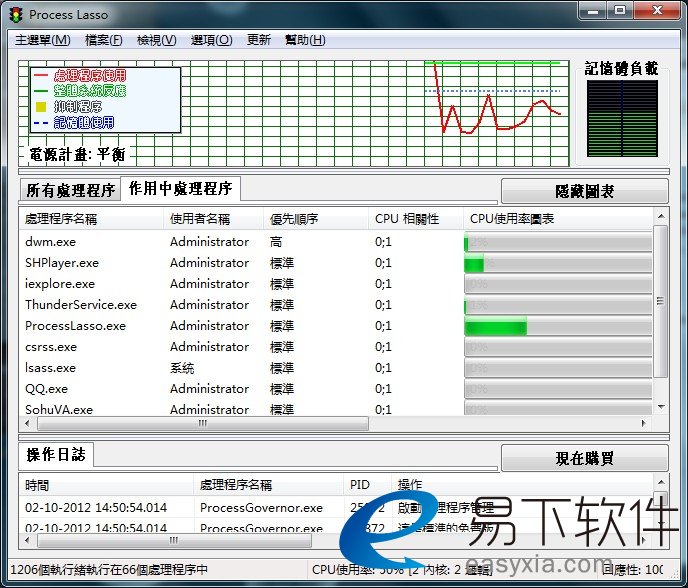Click the process list scroll-down arrow
688x588 pixels.
(x=660, y=407)
